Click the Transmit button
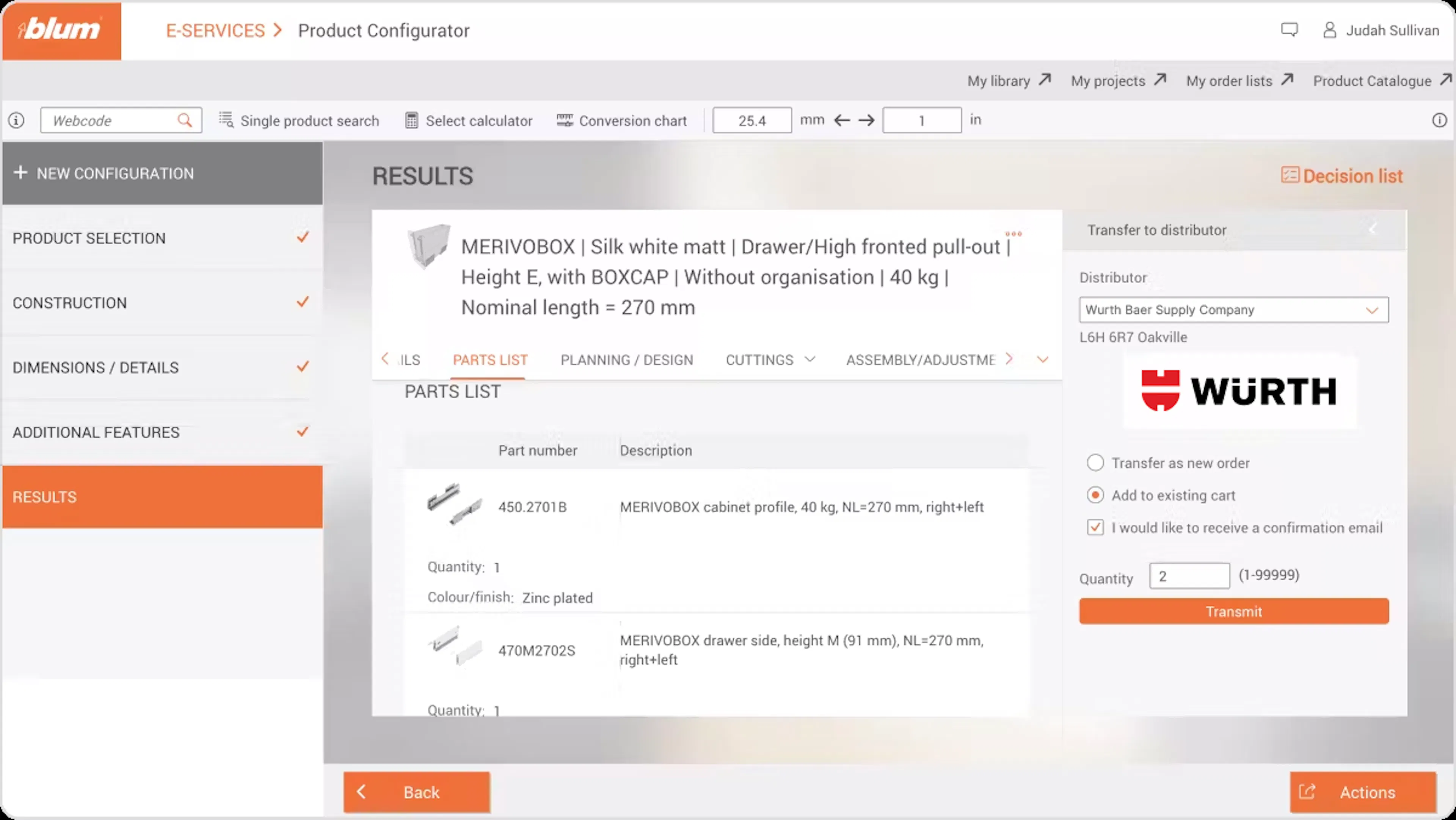1456x820 pixels. tap(1233, 611)
